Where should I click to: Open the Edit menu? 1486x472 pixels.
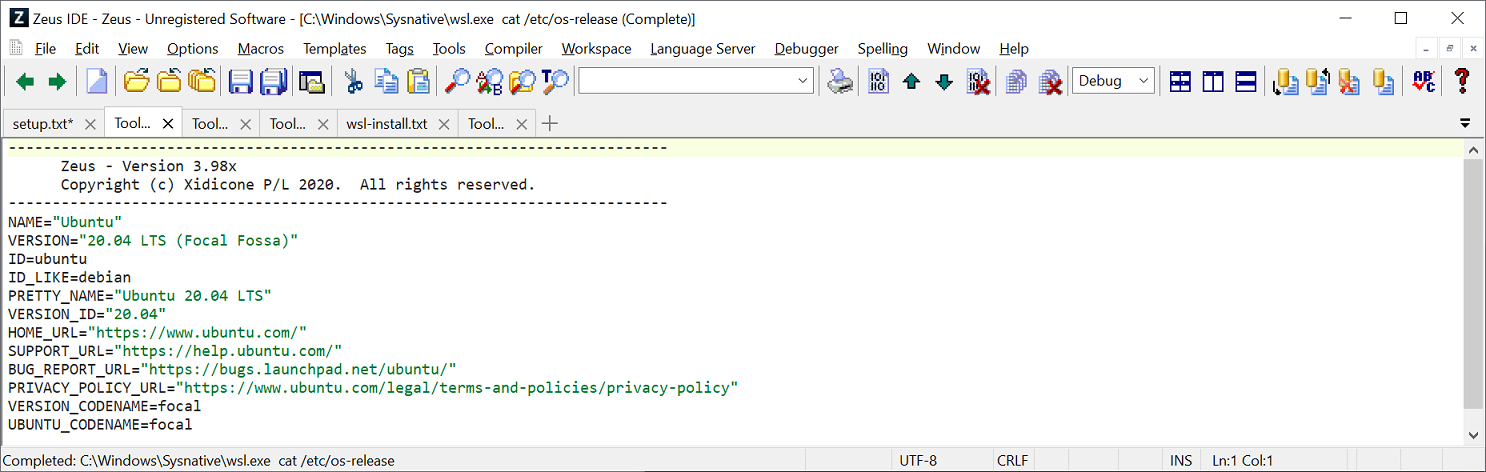coord(87,48)
